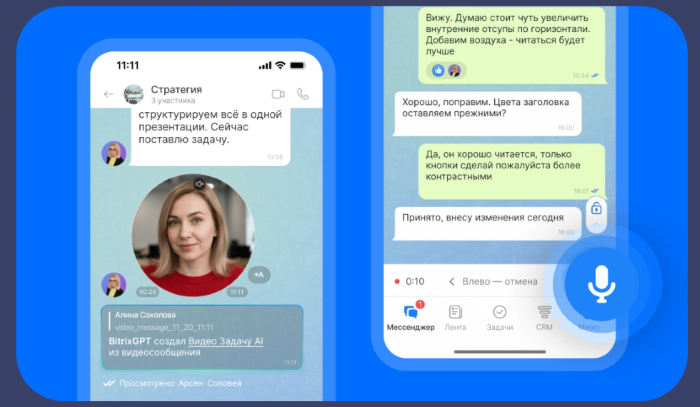Open the Мессенджер tab
This screenshot has width=700, height=407.
click(410, 316)
